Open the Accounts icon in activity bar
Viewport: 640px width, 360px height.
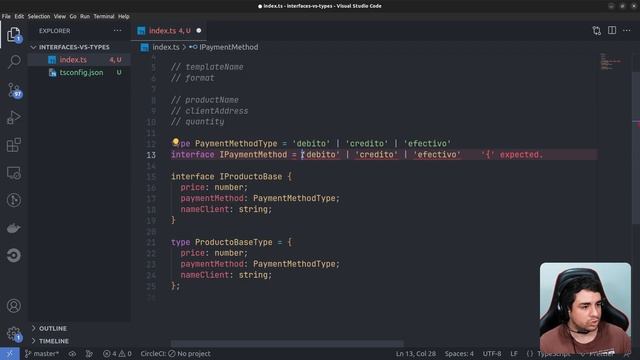coord(14,305)
